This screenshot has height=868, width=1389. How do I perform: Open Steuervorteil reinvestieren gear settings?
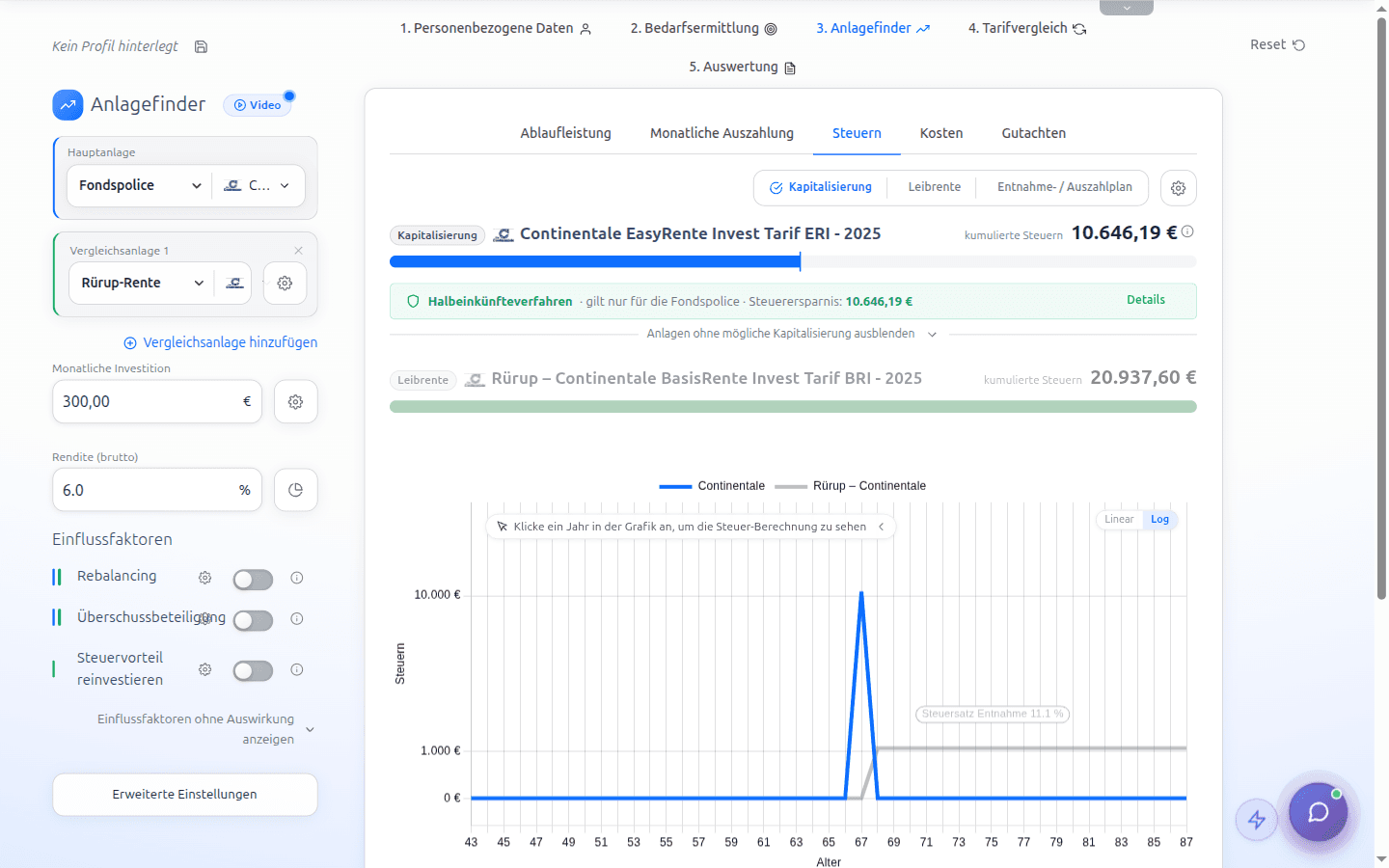[x=204, y=669]
